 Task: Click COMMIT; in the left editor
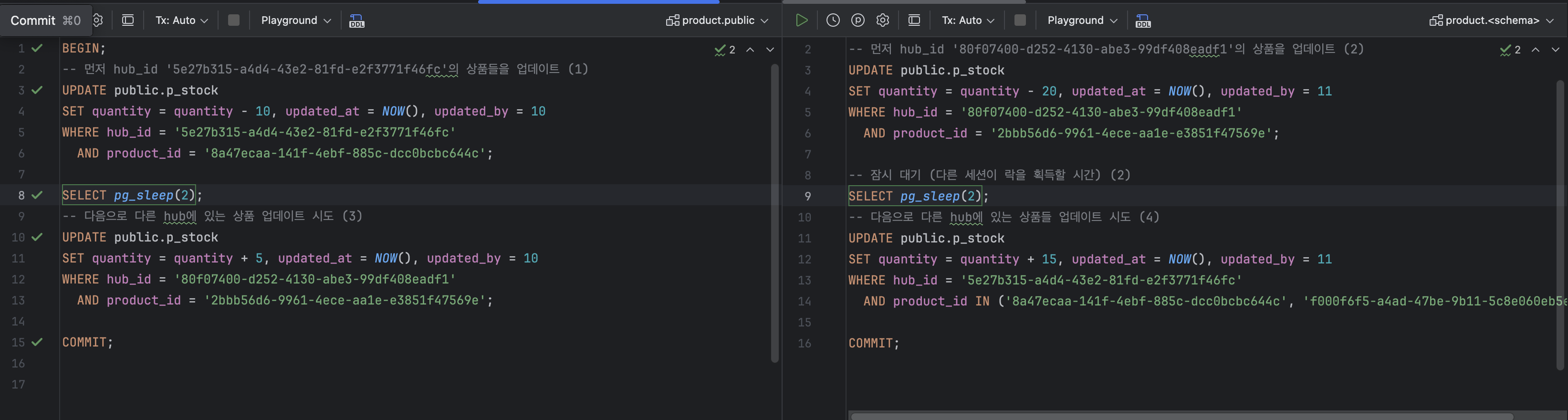[x=88, y=342]
